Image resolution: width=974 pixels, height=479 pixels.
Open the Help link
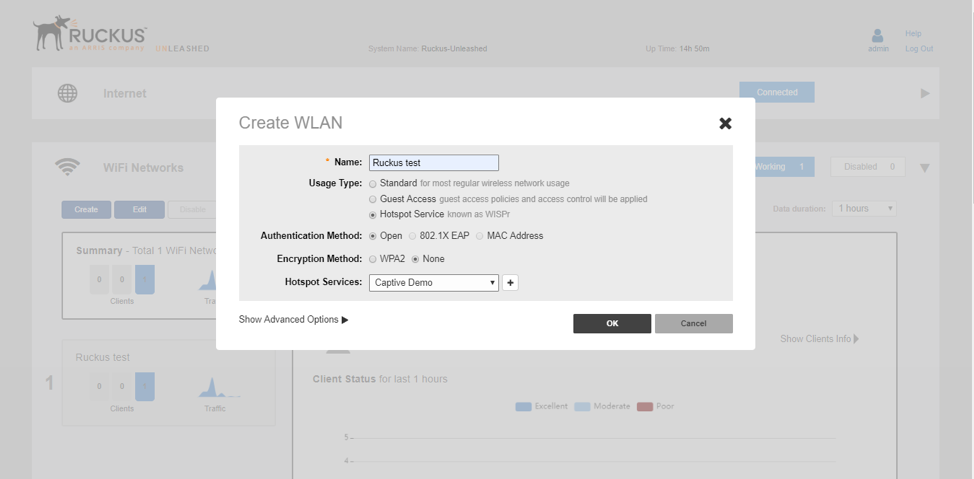click(913, 34)
